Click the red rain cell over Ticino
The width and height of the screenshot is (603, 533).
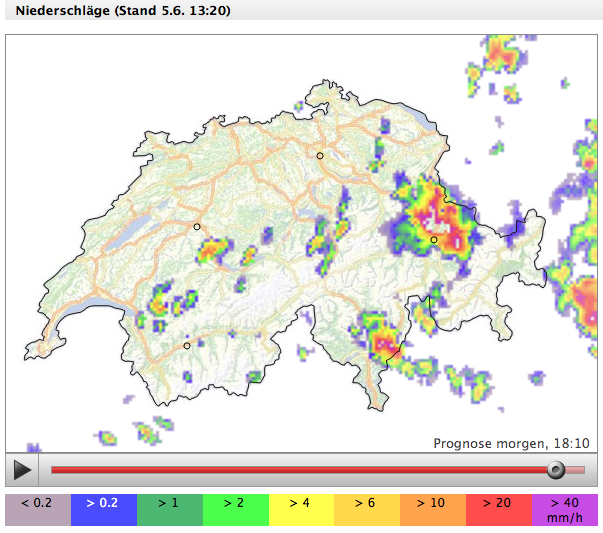(x=383, y=344)
